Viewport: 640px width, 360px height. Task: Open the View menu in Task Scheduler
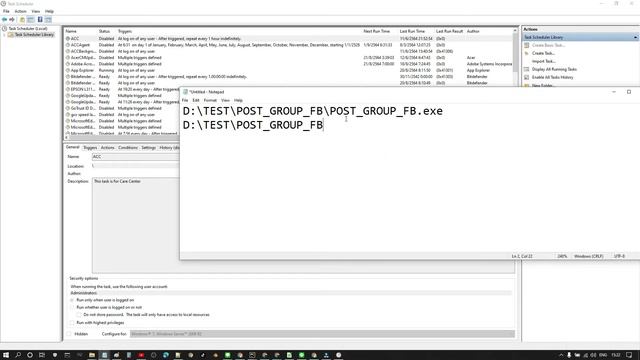coord(36,11)
